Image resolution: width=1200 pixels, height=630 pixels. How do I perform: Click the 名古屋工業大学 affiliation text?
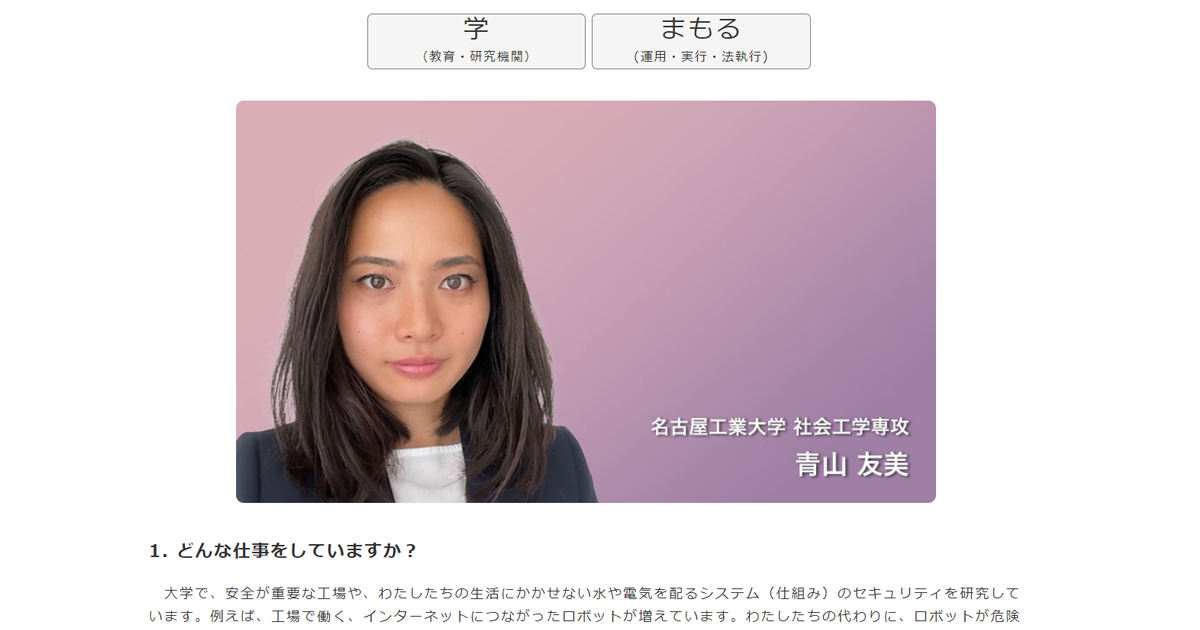(718, 427)
